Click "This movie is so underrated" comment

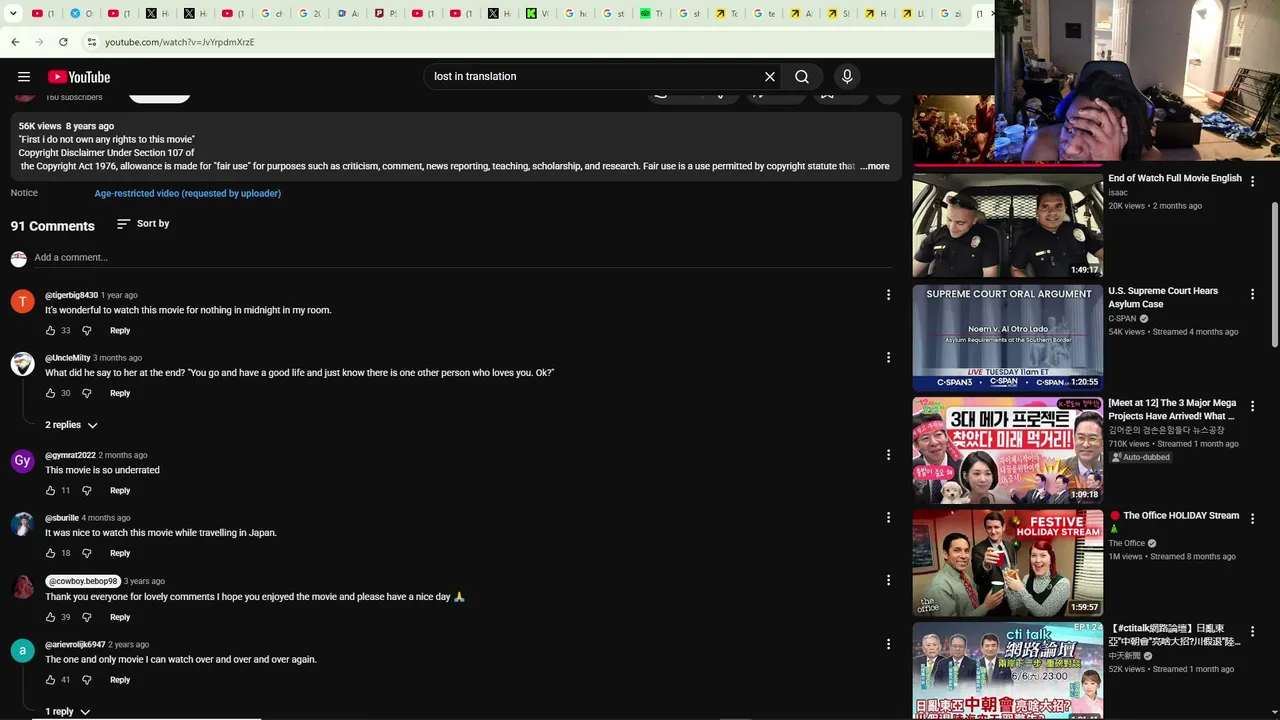102,470
